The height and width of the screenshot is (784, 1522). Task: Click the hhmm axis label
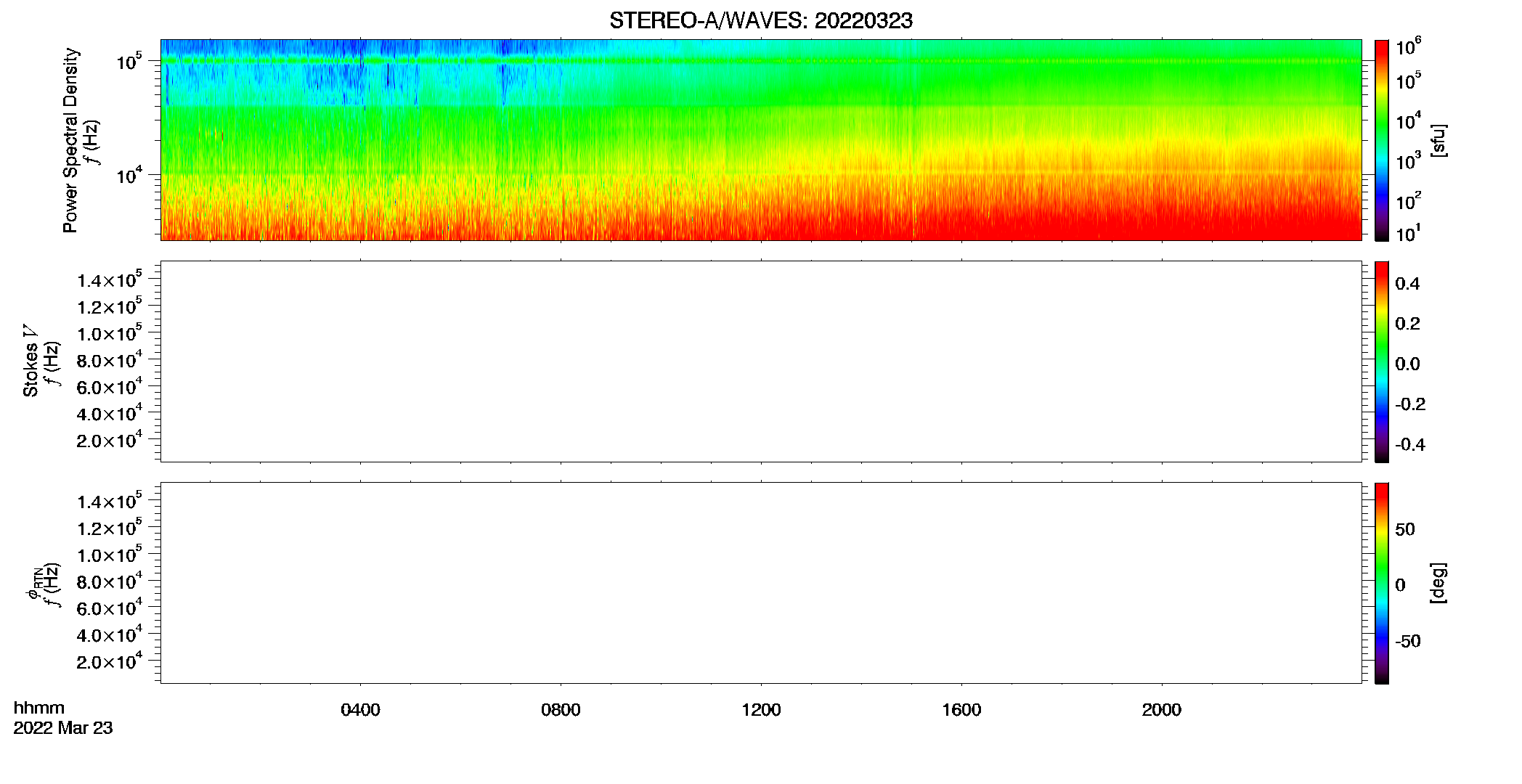(39, 709)
